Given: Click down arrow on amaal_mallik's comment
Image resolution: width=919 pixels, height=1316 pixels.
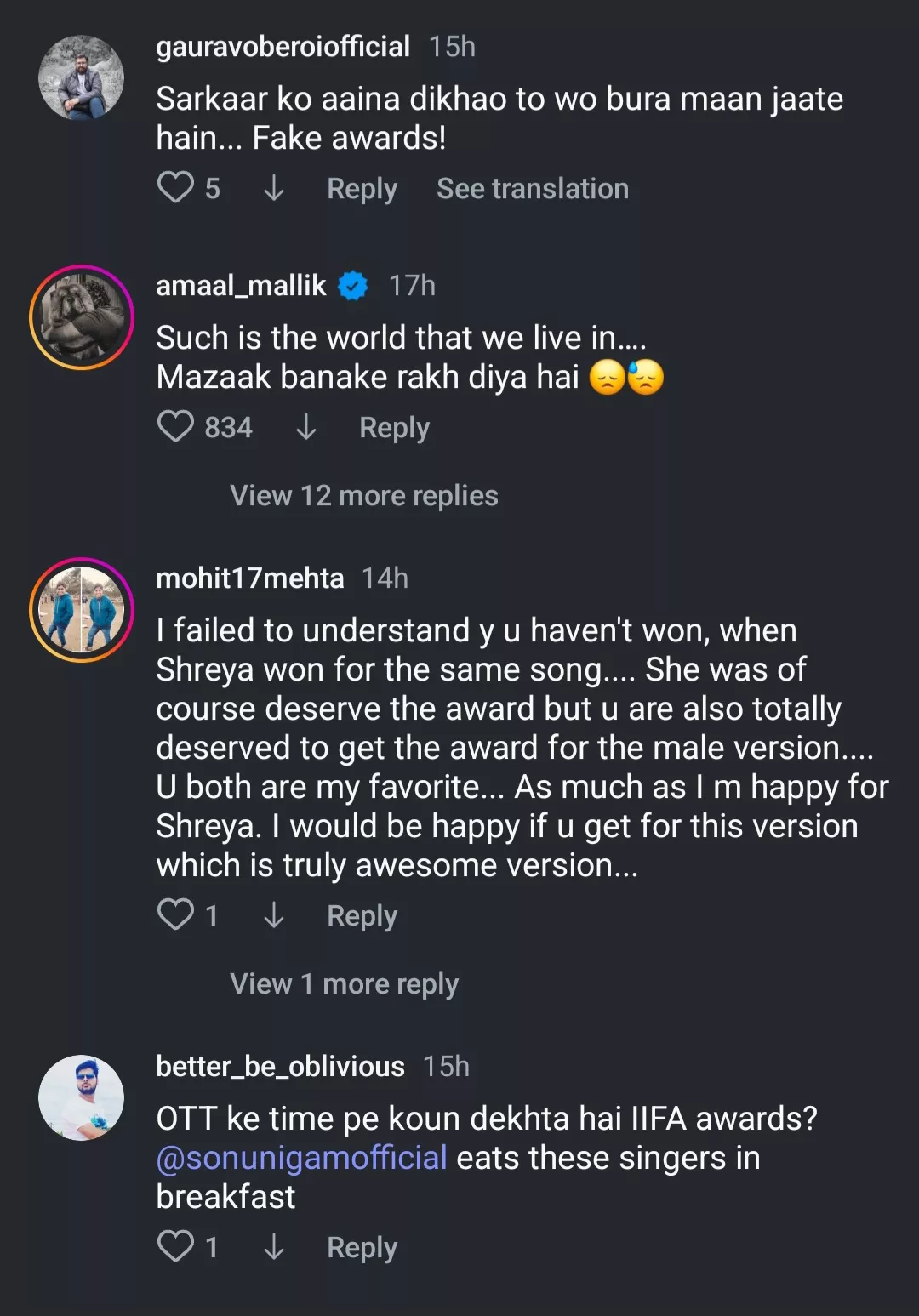Looking at the screenshot, I should 305,427.
